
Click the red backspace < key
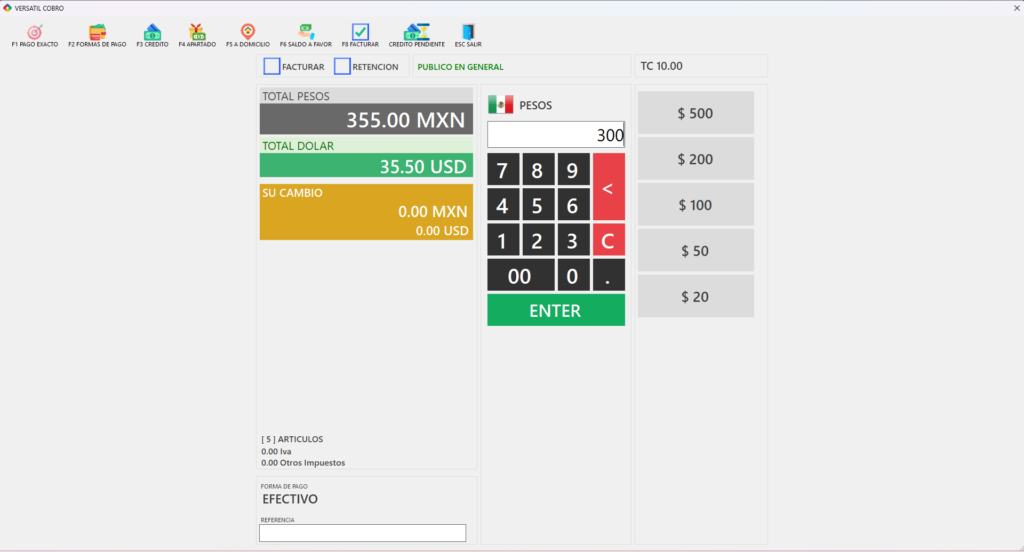[609, 187]
